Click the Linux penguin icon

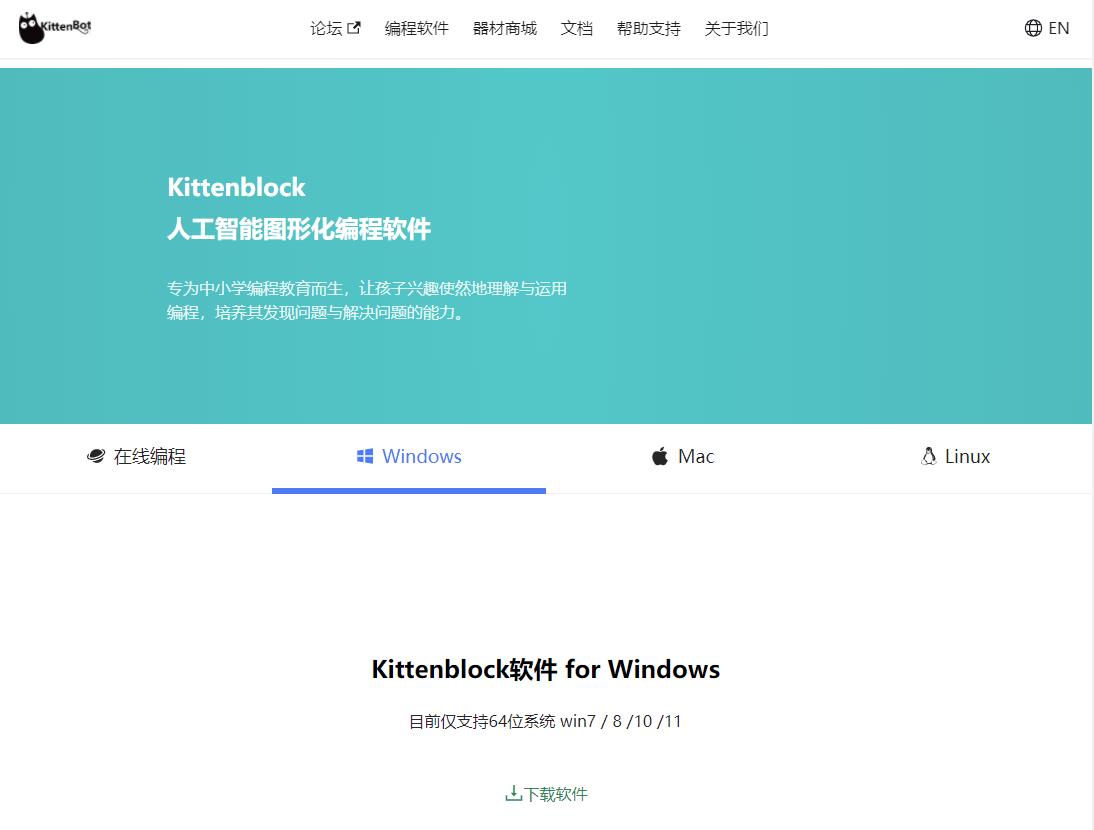(x=929, y=456)
